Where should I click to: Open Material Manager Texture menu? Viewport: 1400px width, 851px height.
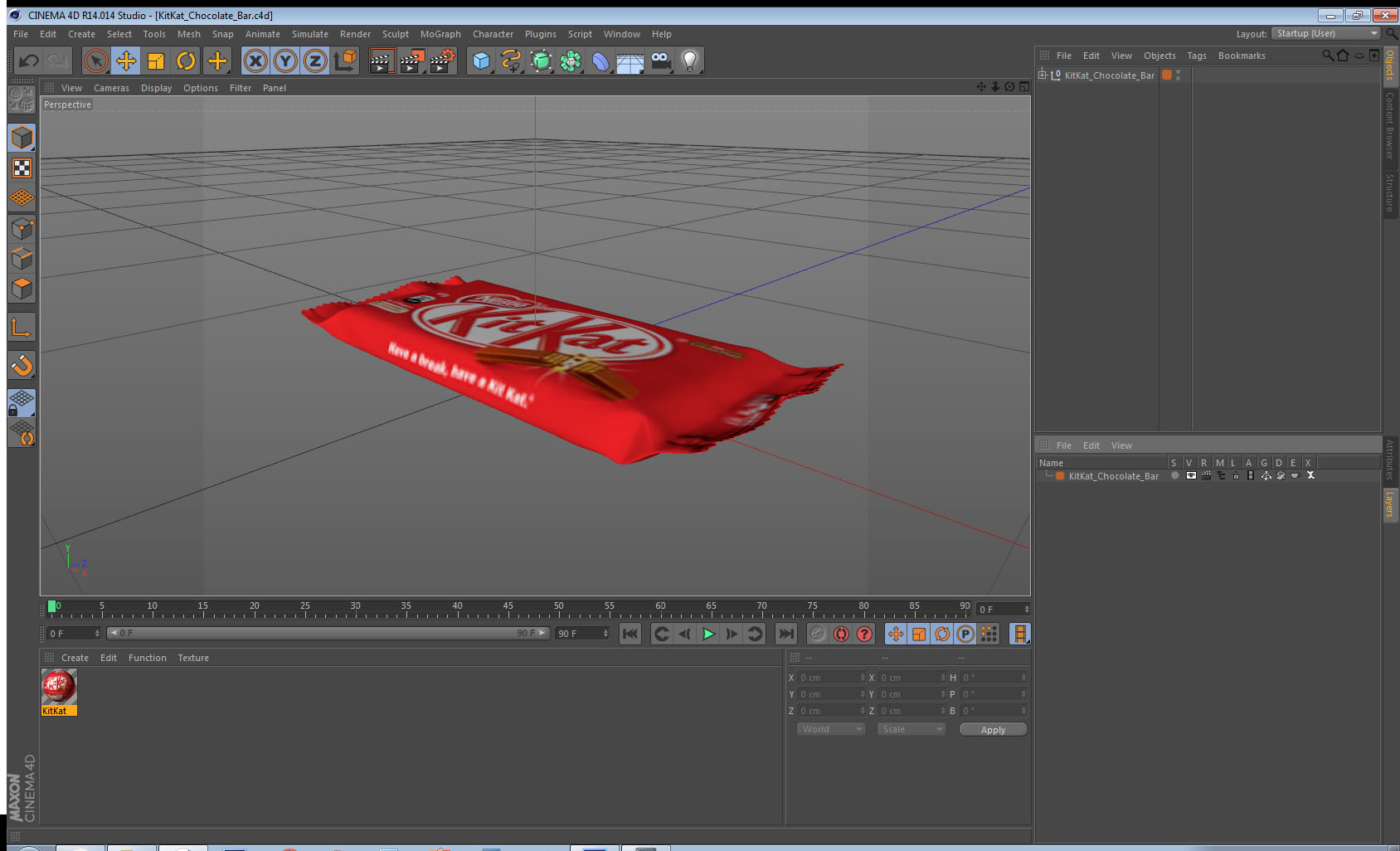[x=193, y=658]
